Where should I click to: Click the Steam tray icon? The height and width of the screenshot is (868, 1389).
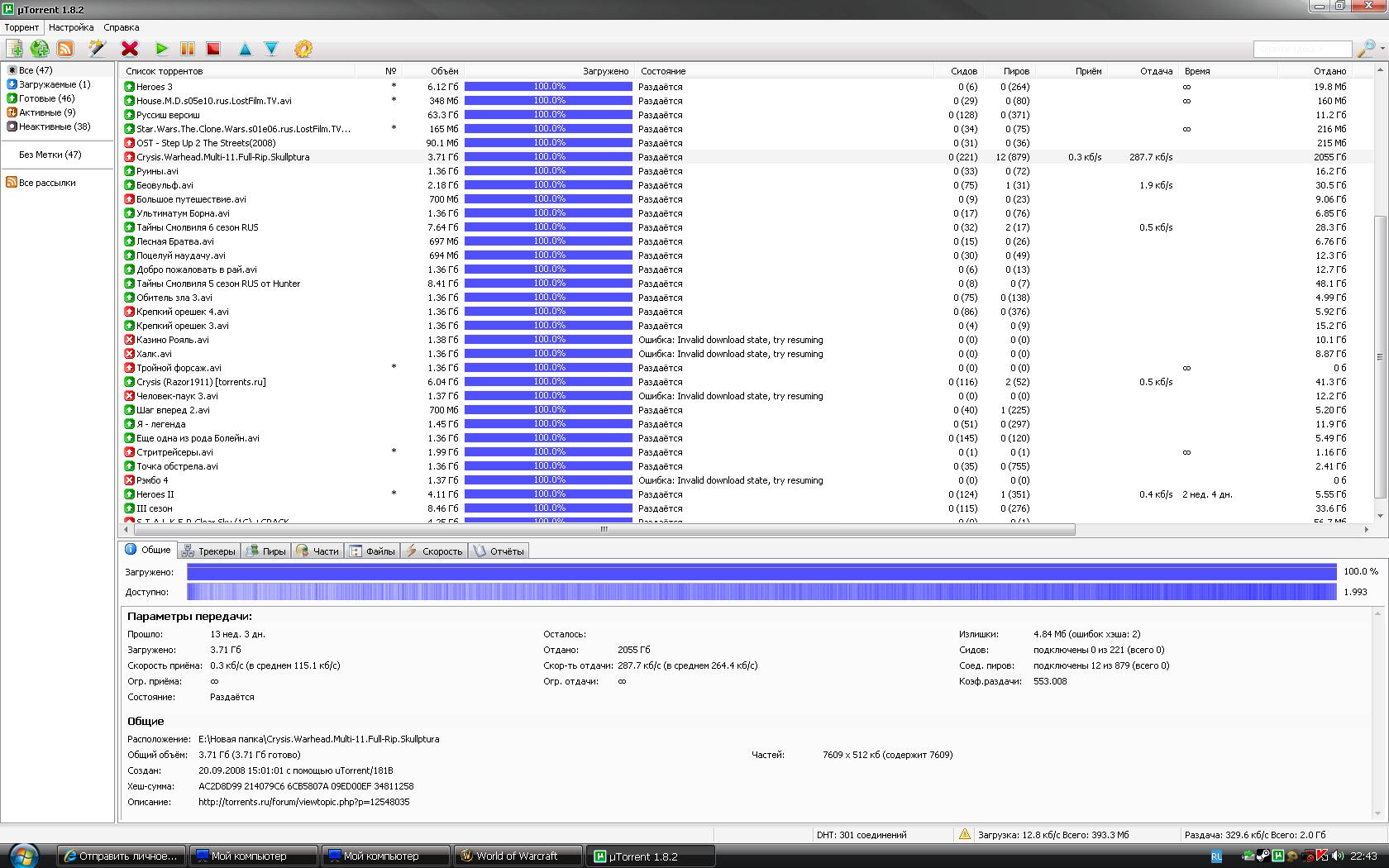1263,856
